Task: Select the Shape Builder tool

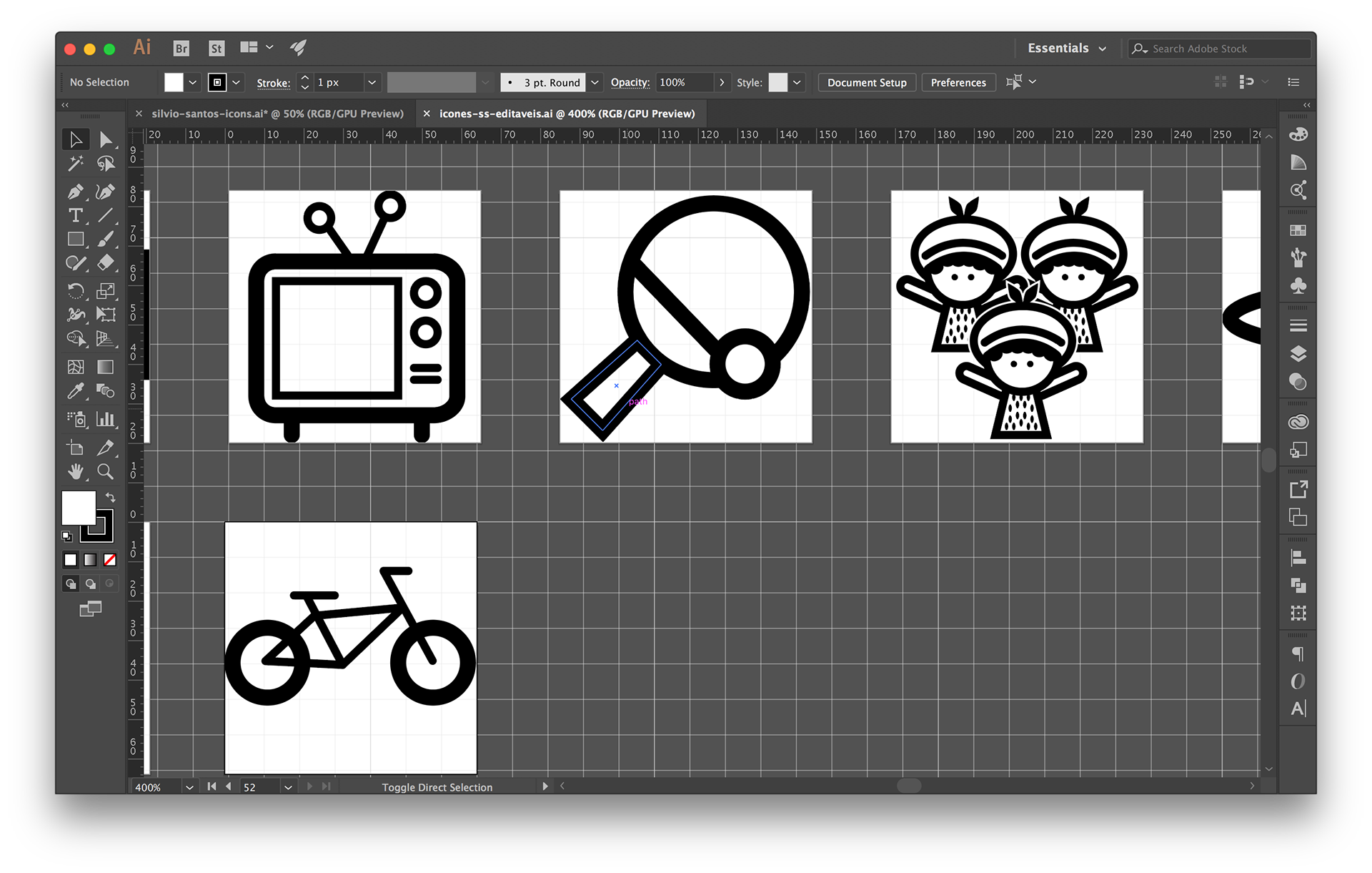Action: tap(75, 338)
